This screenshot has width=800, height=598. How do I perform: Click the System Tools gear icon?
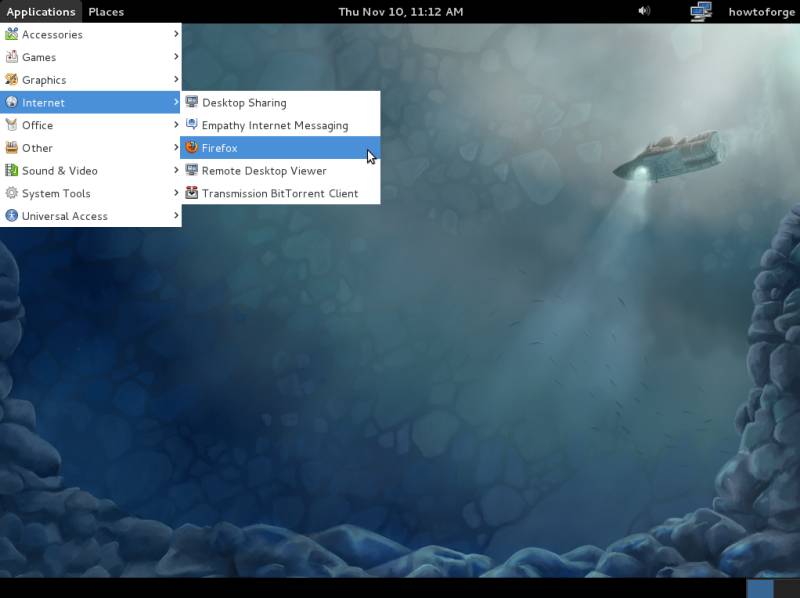tap(11, 193)
